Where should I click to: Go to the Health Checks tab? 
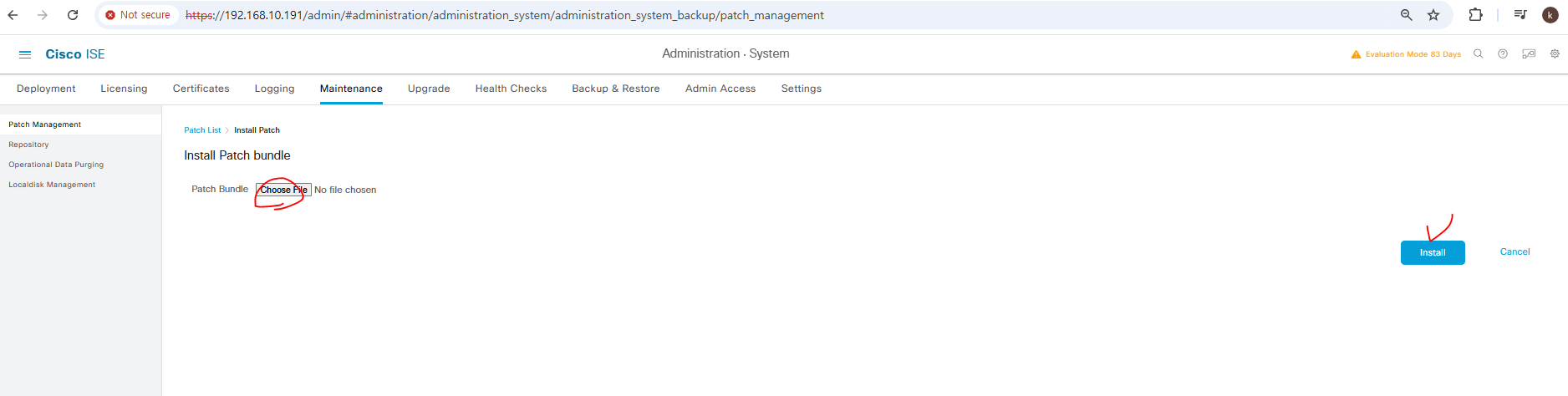[511, 89]
